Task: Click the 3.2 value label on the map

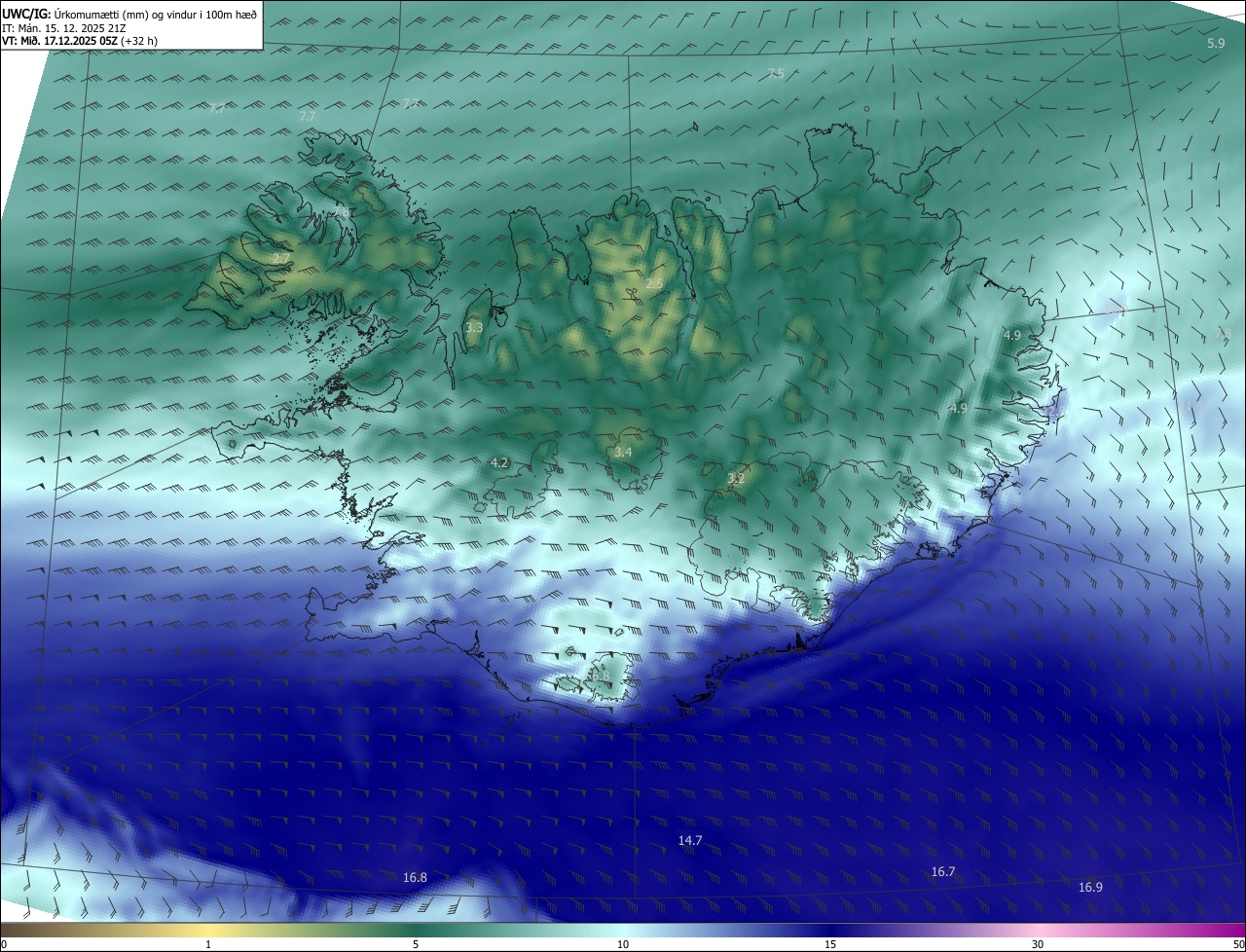Action: (736, 478)
